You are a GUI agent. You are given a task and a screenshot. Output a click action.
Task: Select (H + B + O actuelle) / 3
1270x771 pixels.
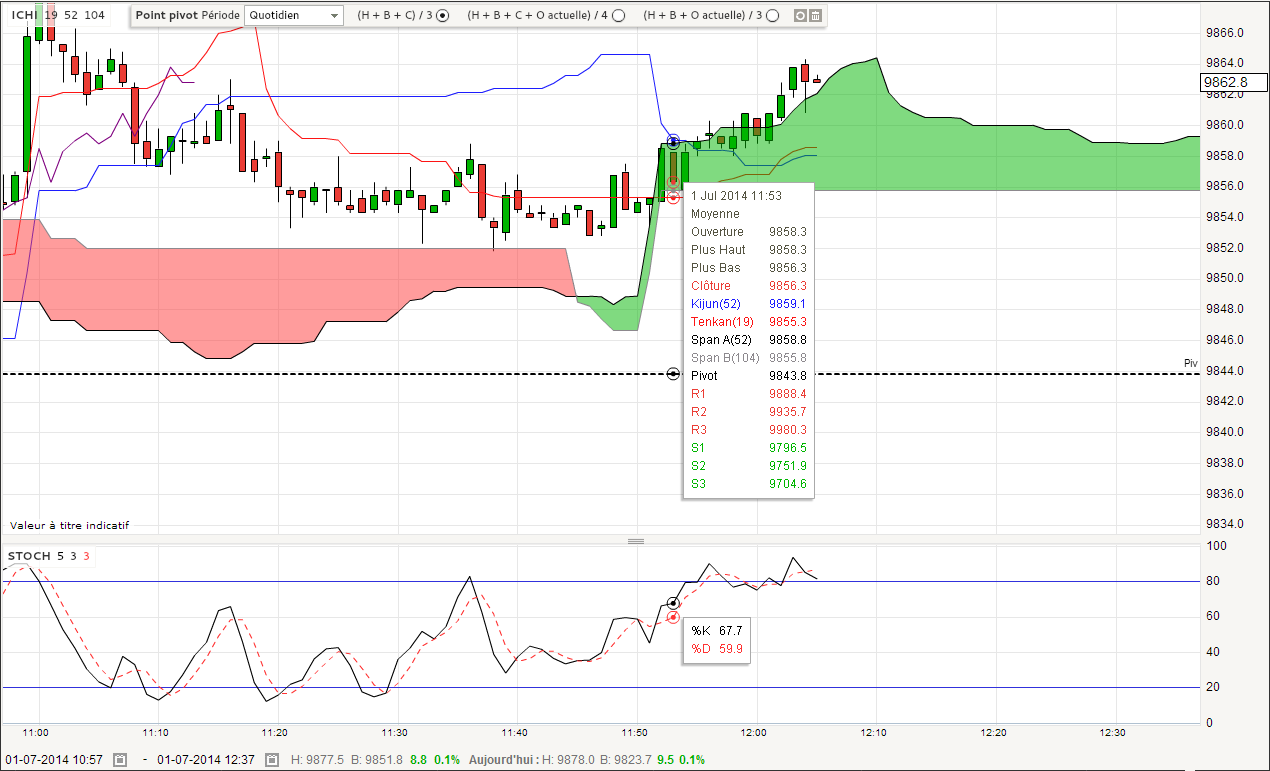772,16
